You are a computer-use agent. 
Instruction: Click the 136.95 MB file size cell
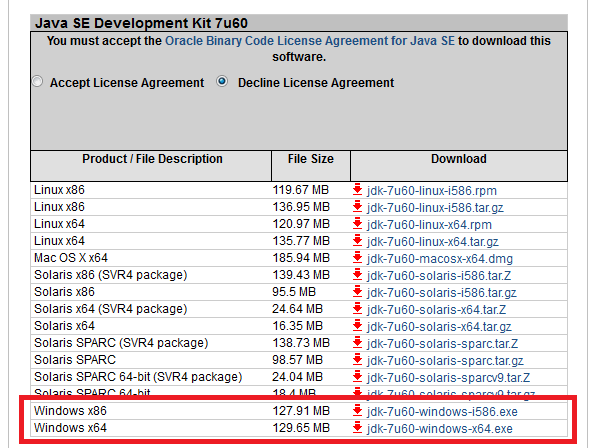(301, 207)
